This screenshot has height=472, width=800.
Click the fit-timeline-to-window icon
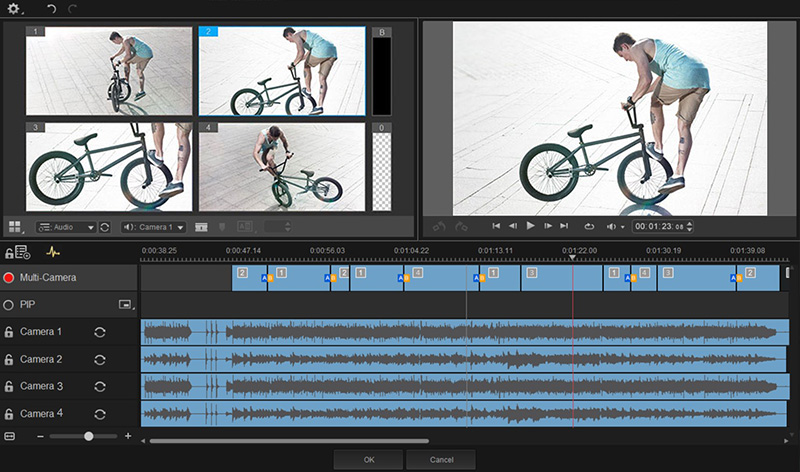coord(10,436)
